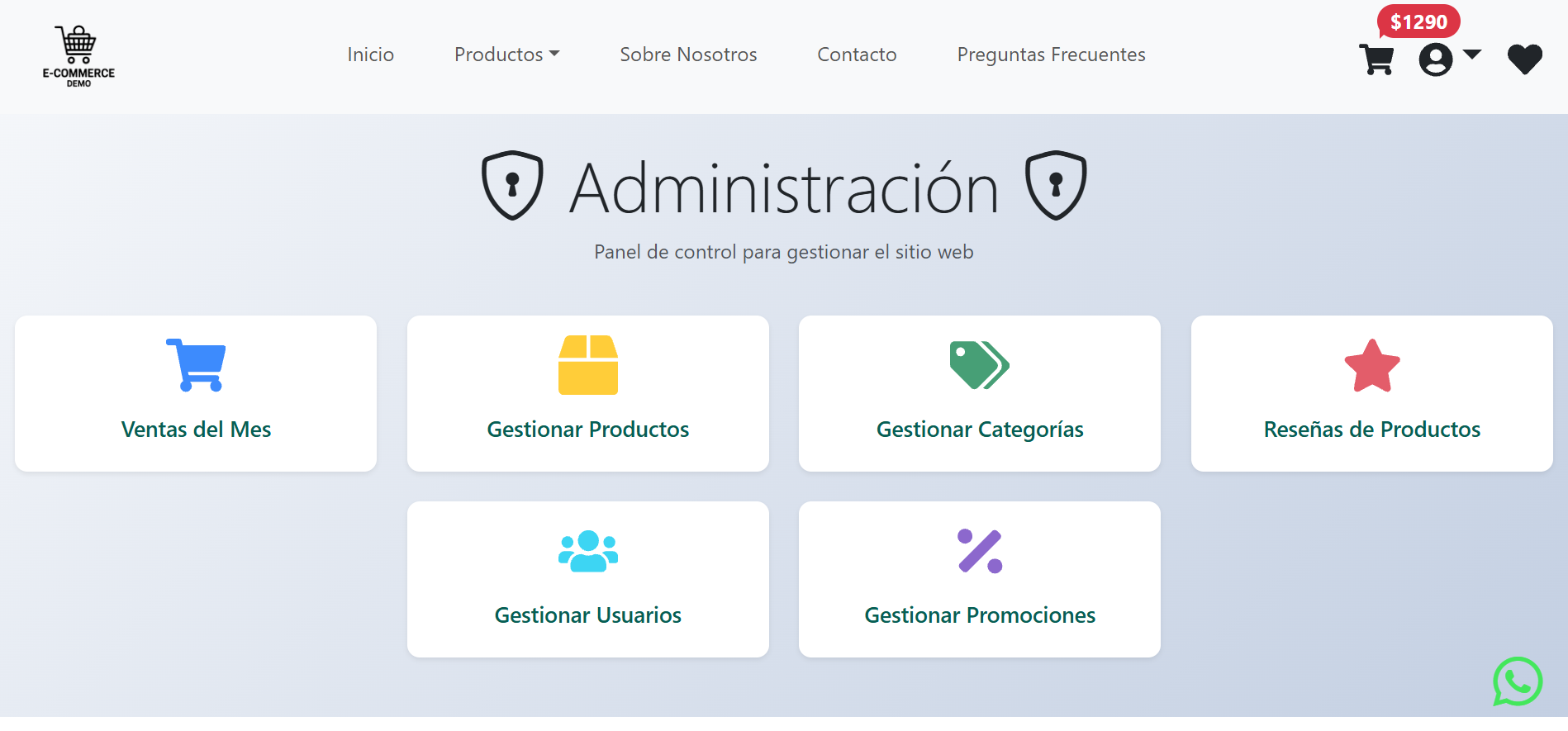Open Gestionar Promociones link
1568x731 pixels.
979,615
